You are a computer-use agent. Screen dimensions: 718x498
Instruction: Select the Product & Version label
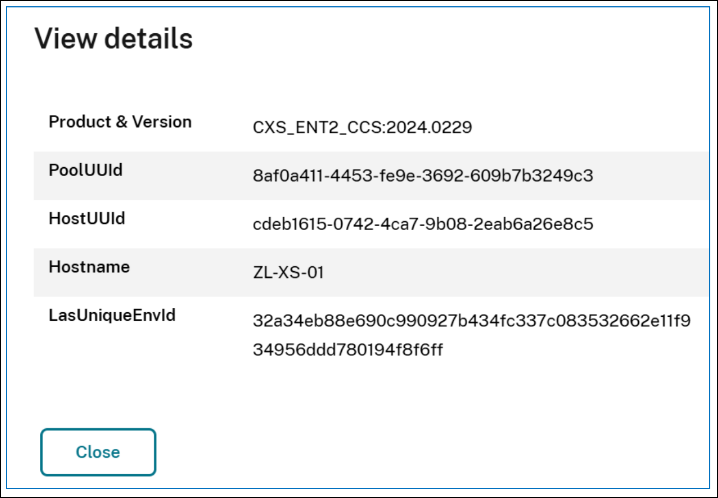tap(120, 122)
